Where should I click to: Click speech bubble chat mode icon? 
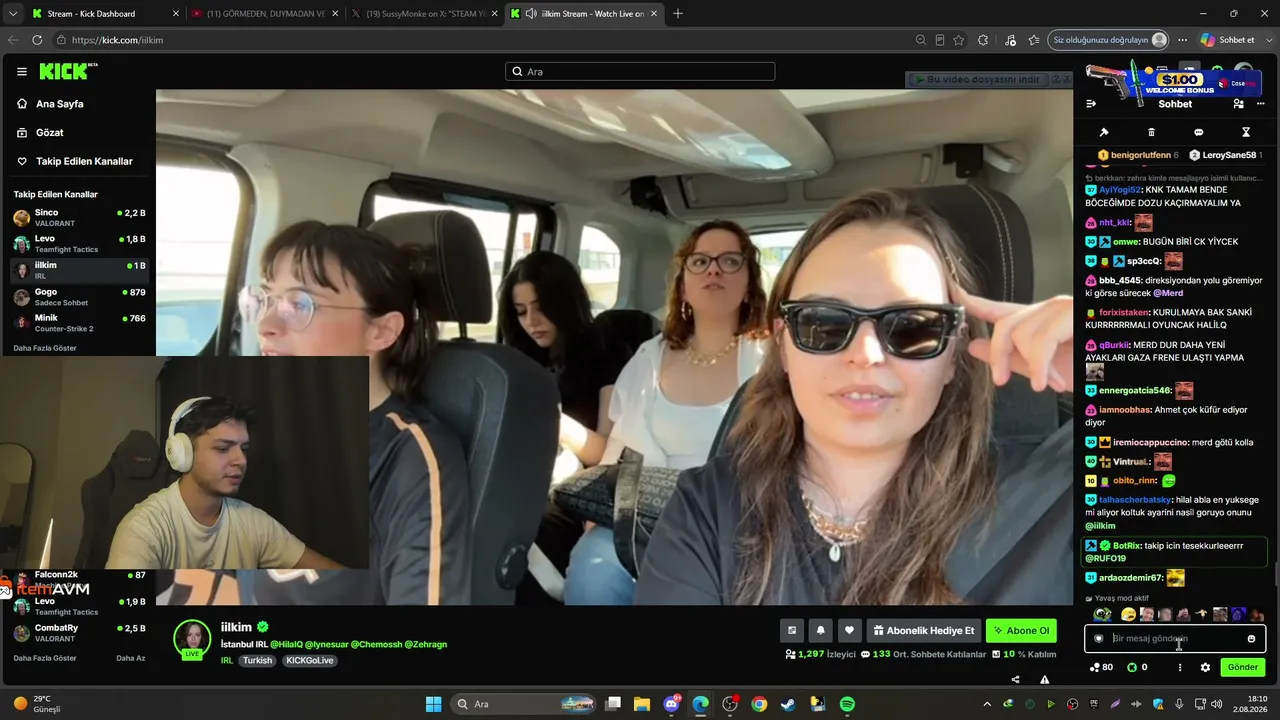[1198, 132]
